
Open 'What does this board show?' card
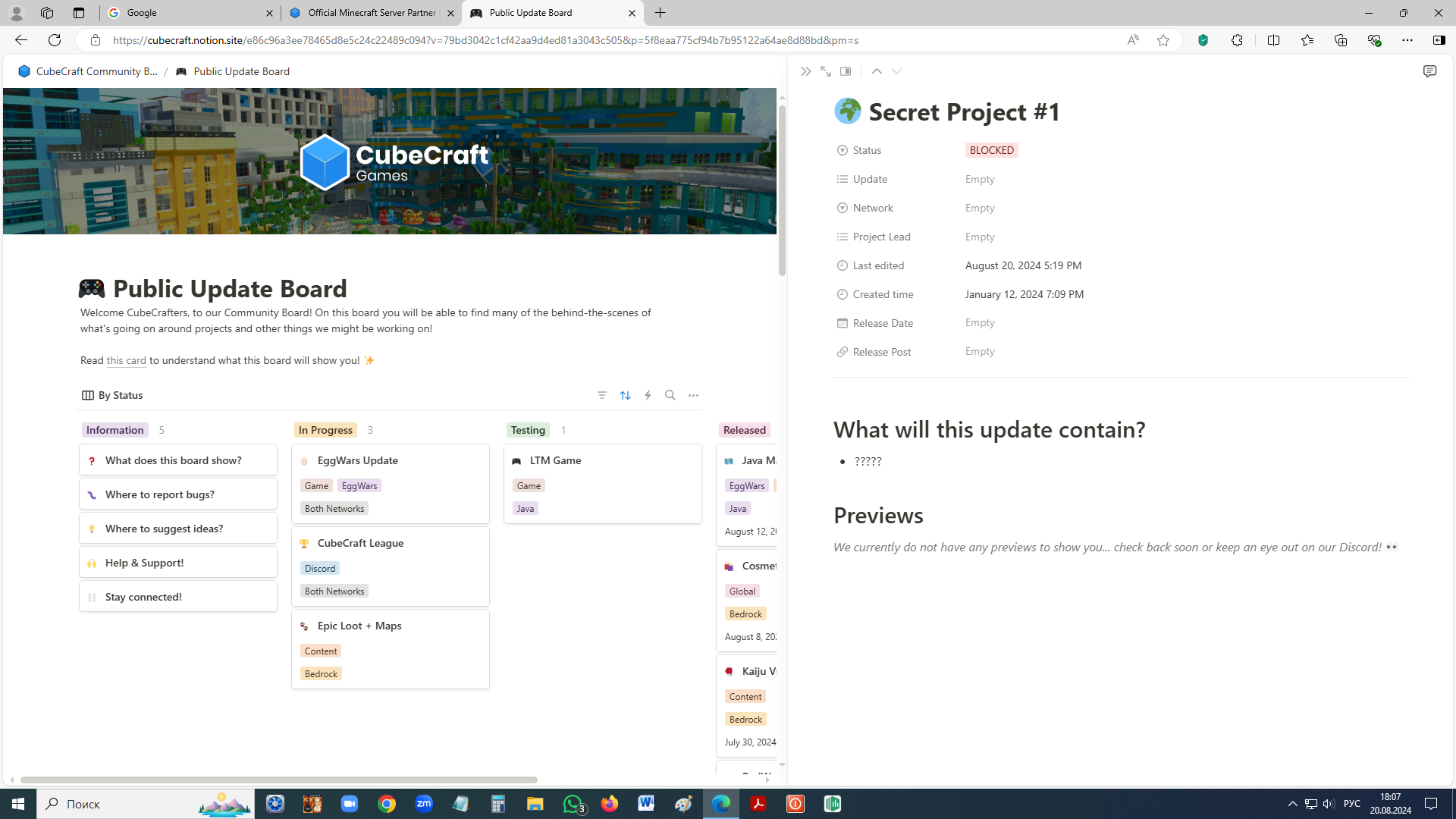point(178,460)
